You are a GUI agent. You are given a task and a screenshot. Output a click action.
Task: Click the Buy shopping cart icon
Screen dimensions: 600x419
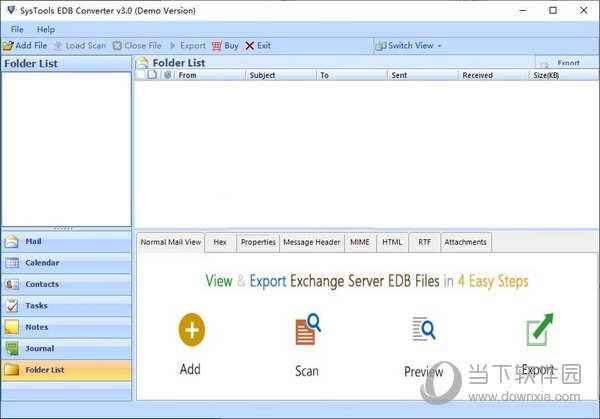tap(217, 46)
